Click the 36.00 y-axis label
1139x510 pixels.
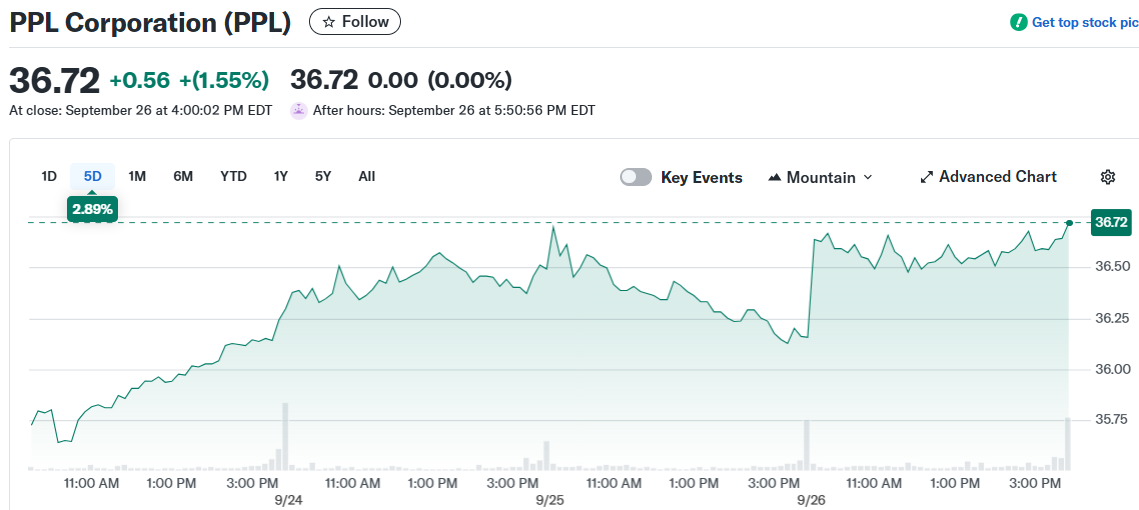point(1111,369)
